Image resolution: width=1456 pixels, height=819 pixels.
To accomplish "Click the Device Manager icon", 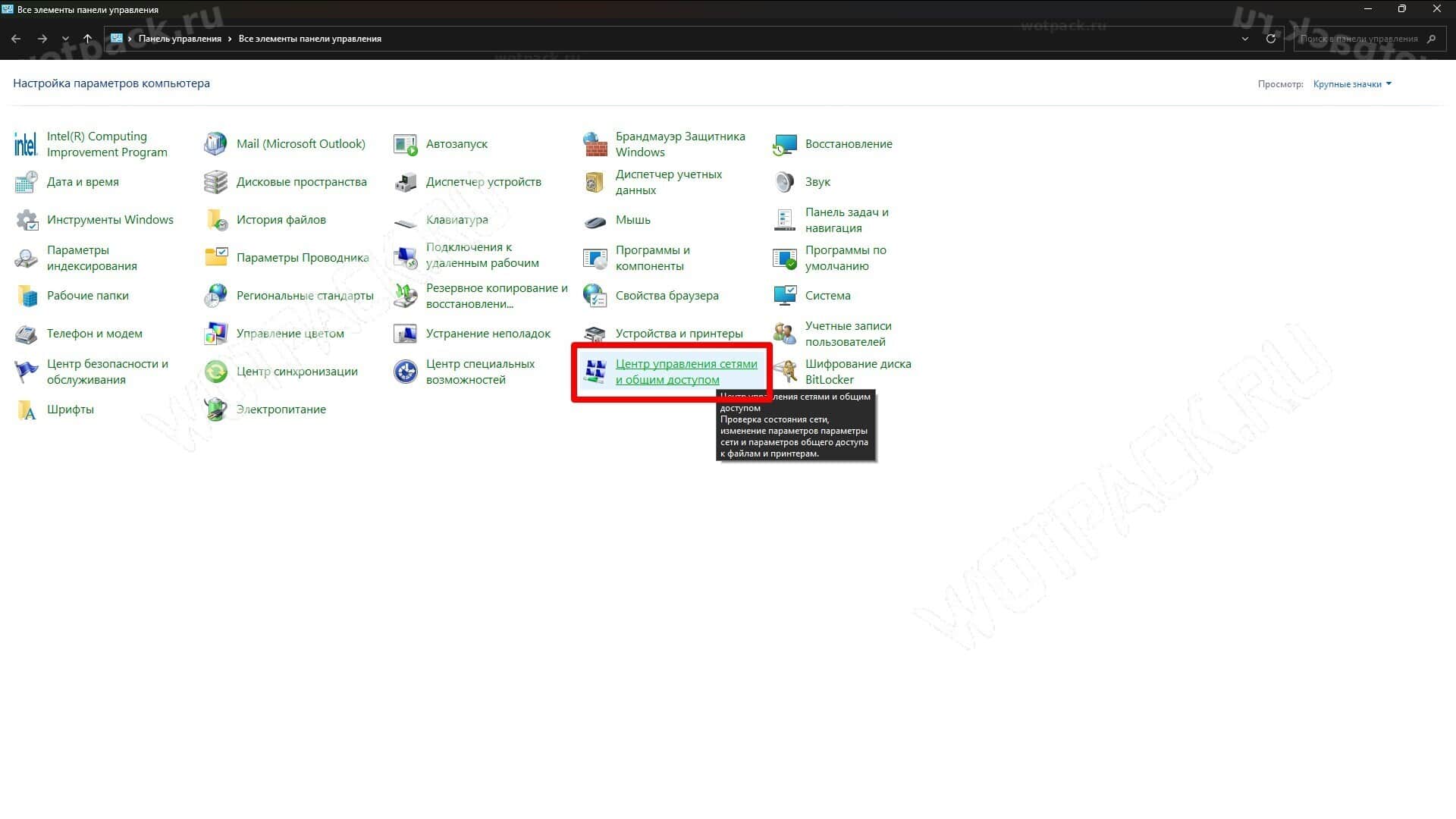I will pyautogui.click(x=406, y=182).
